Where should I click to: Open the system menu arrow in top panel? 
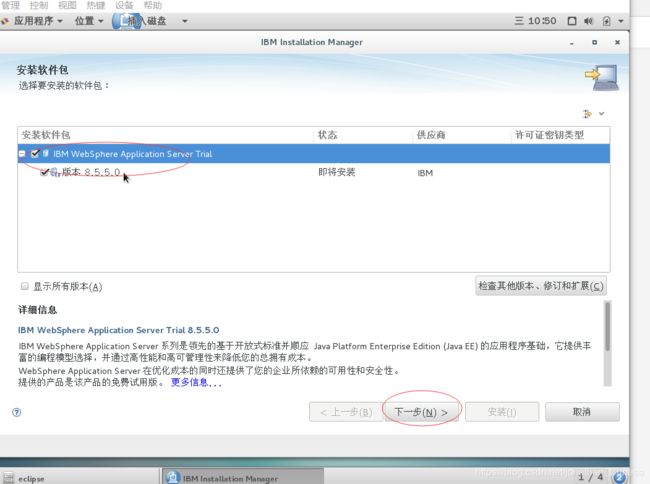click(x=621, y=21)
